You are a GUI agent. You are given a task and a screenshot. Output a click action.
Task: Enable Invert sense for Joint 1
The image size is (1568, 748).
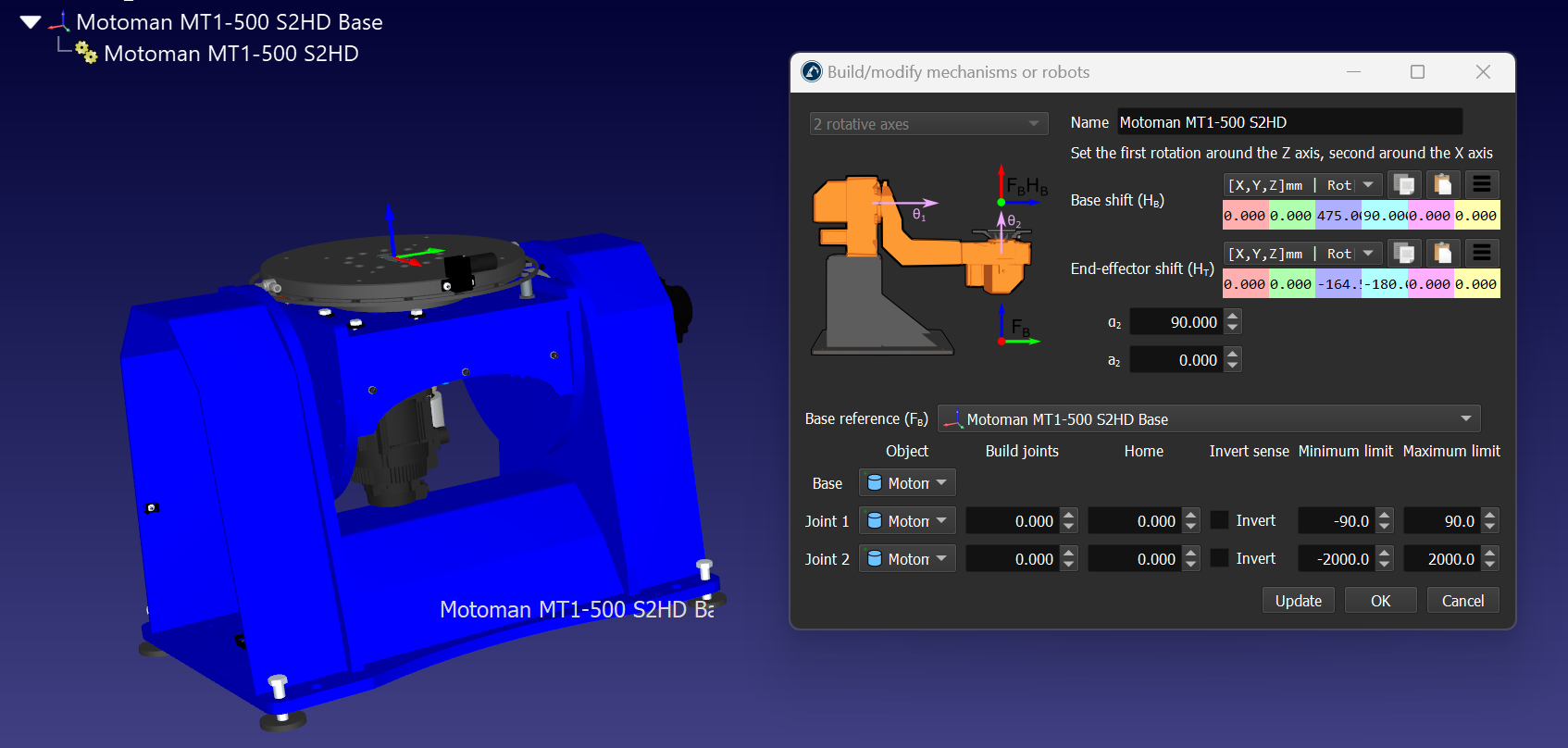pos(1220,521)
